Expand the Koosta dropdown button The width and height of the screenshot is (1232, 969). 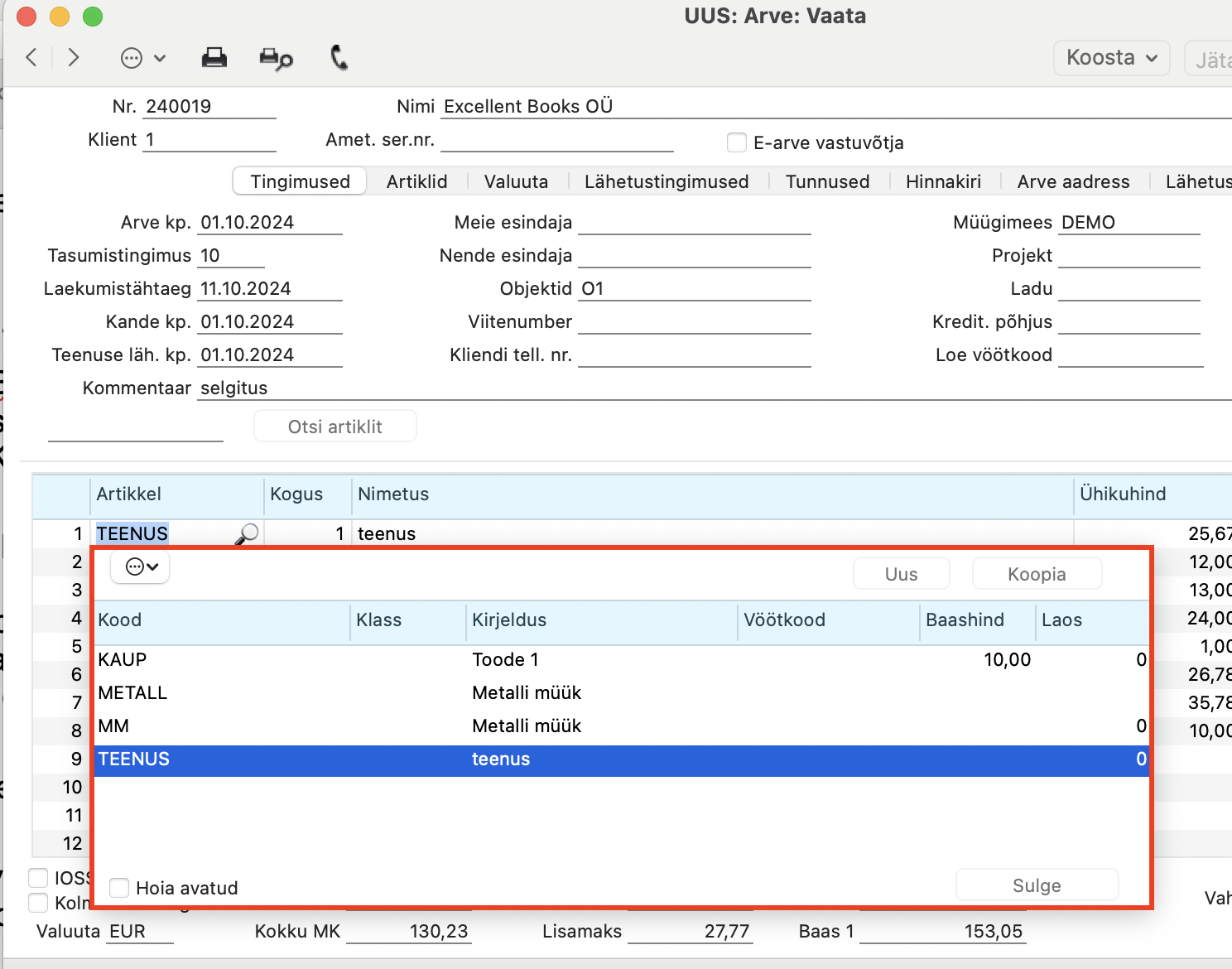1111,58
